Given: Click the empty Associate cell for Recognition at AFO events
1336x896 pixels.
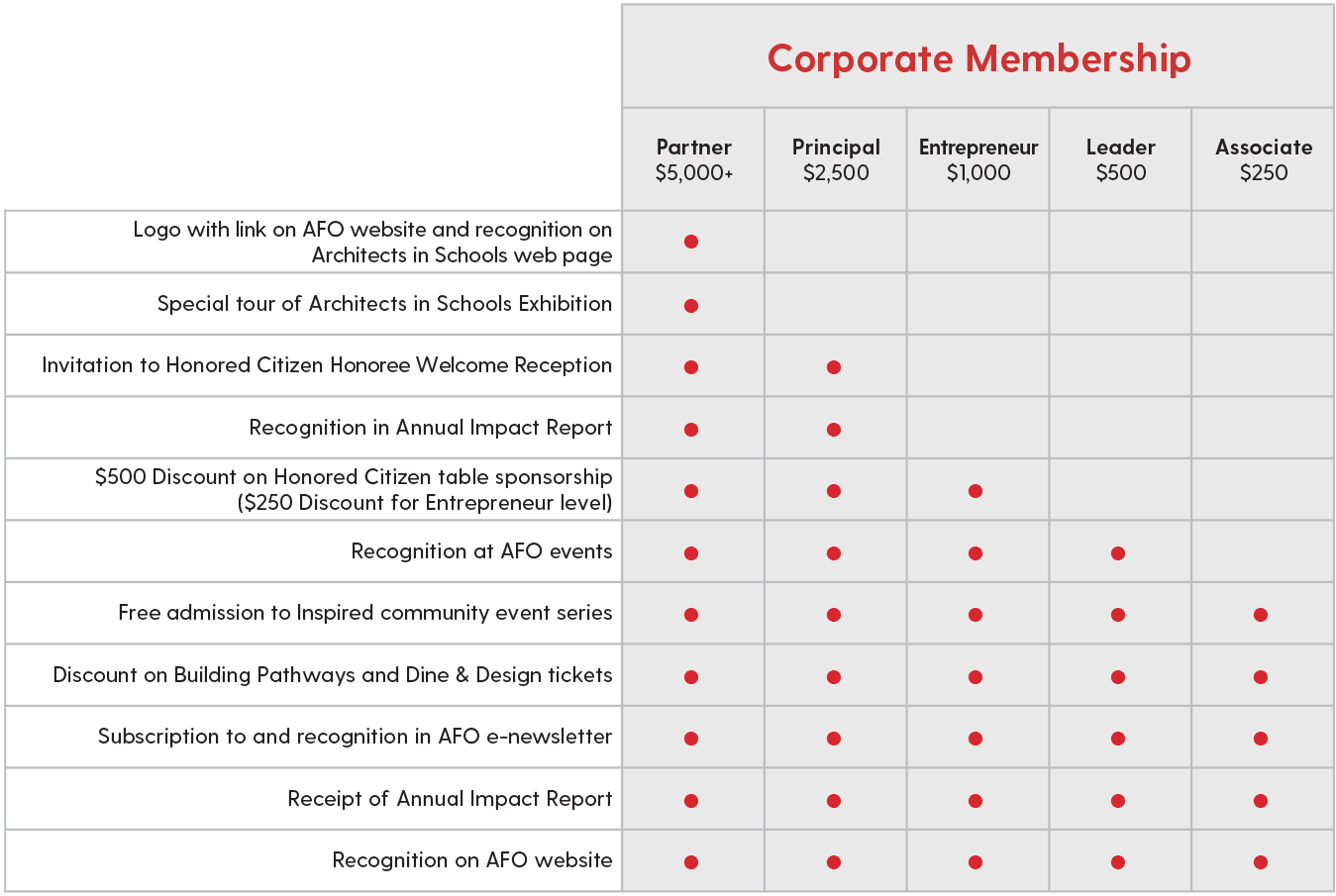Looking at the screenshot, I should pos(1263,551).
